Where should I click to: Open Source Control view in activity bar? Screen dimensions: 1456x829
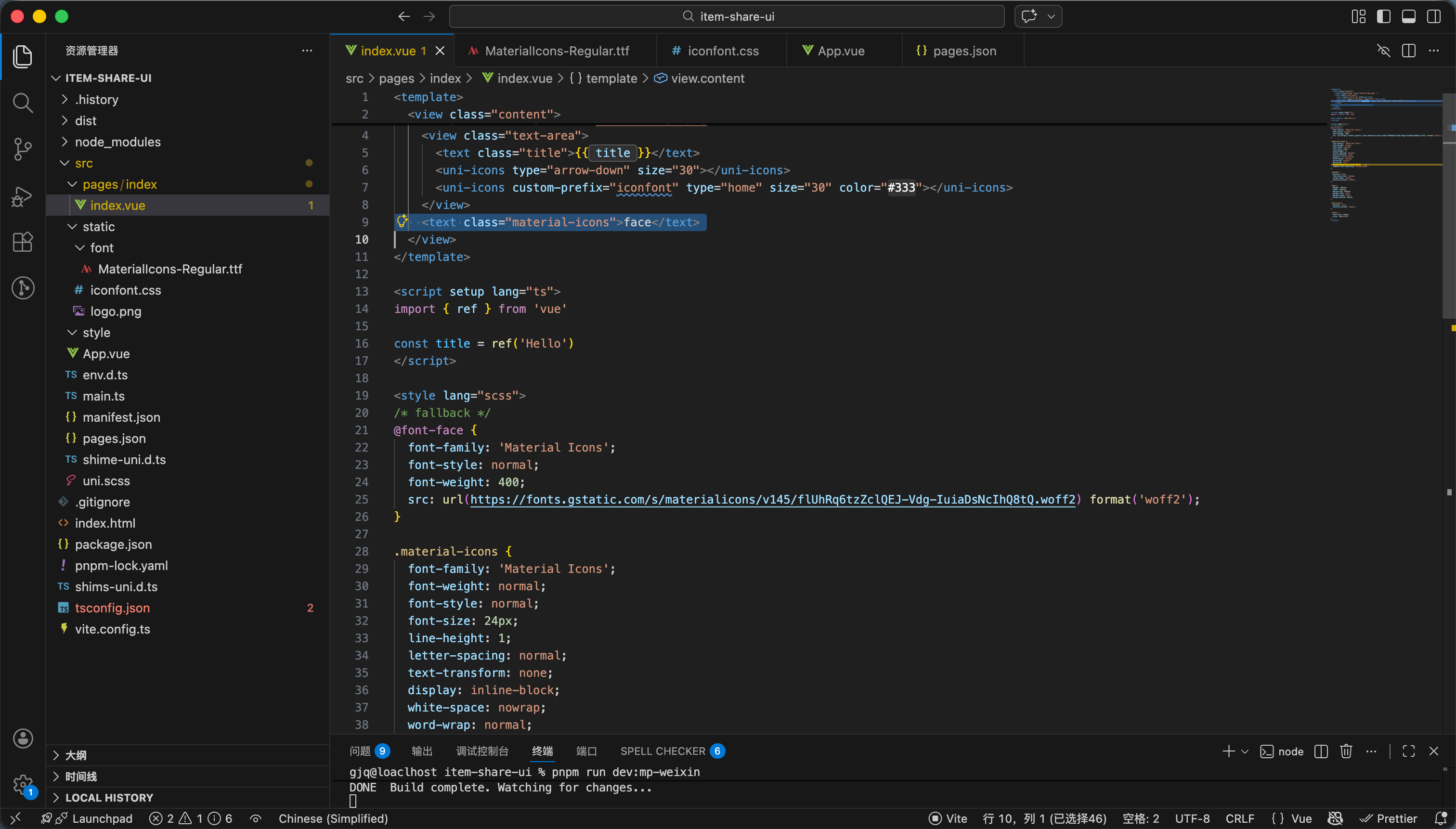(23, 149)
